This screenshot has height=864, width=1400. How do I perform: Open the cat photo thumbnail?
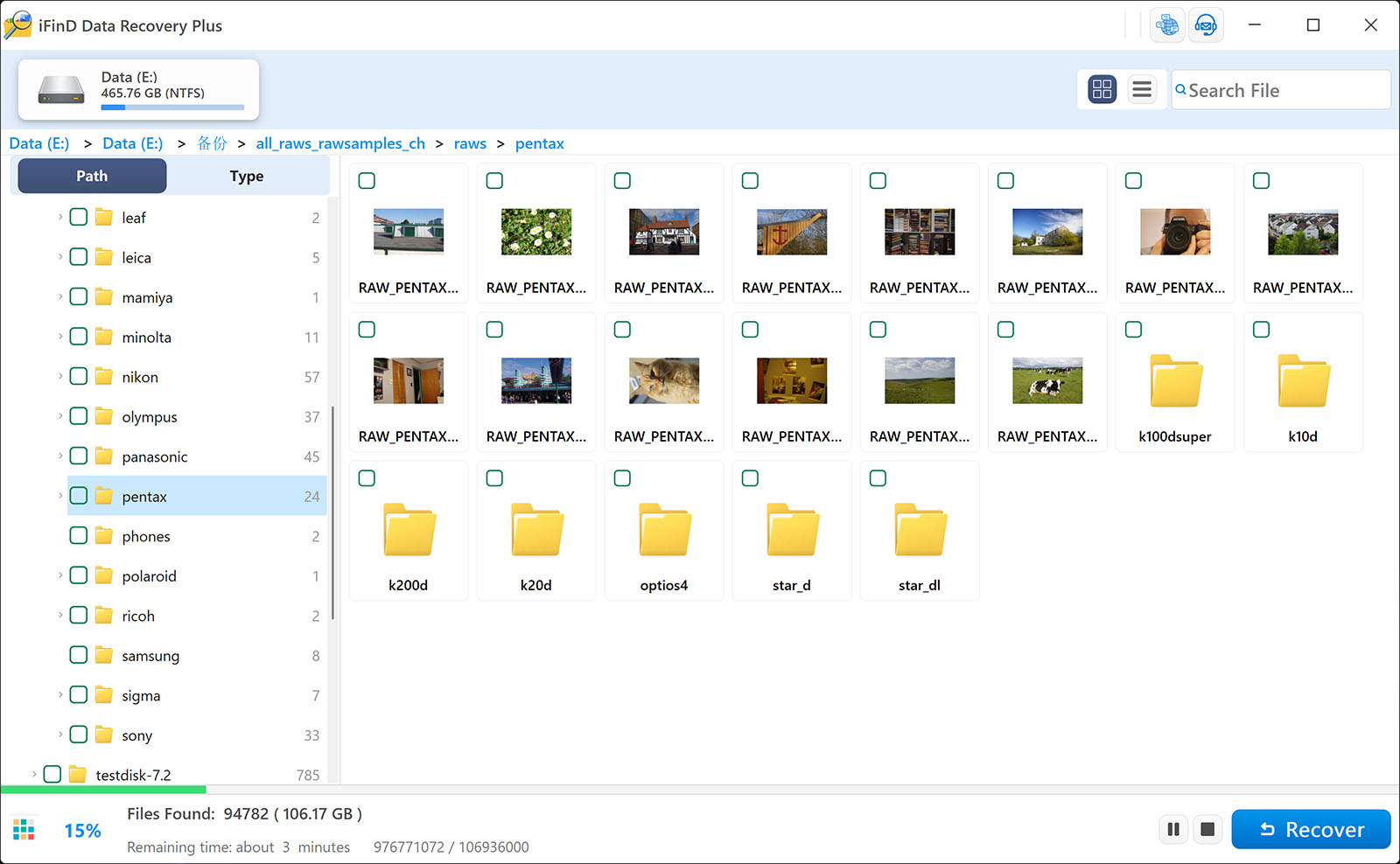pos(665,380)
